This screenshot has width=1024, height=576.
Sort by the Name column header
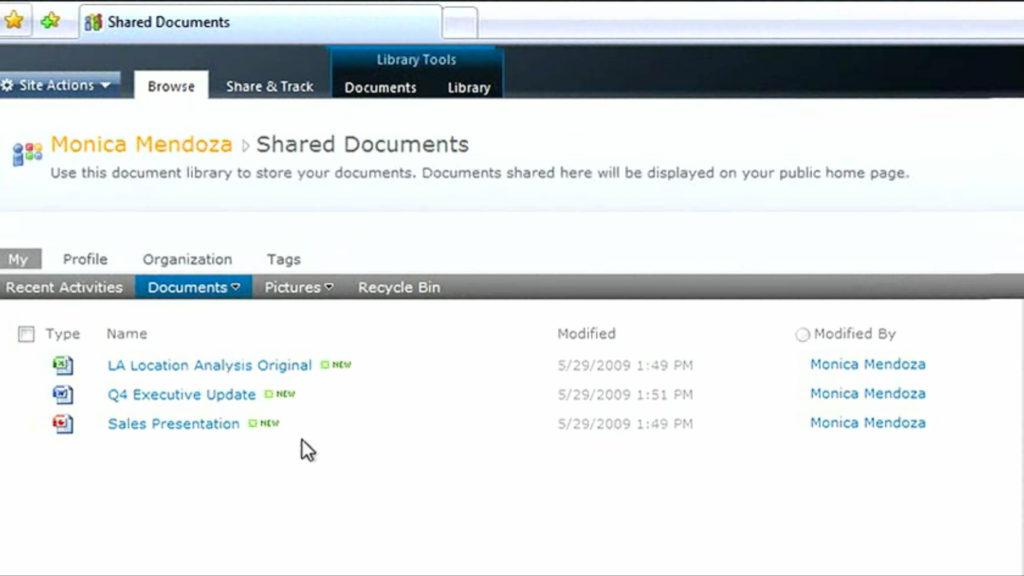pyautogui.click(x=127, y=334)
